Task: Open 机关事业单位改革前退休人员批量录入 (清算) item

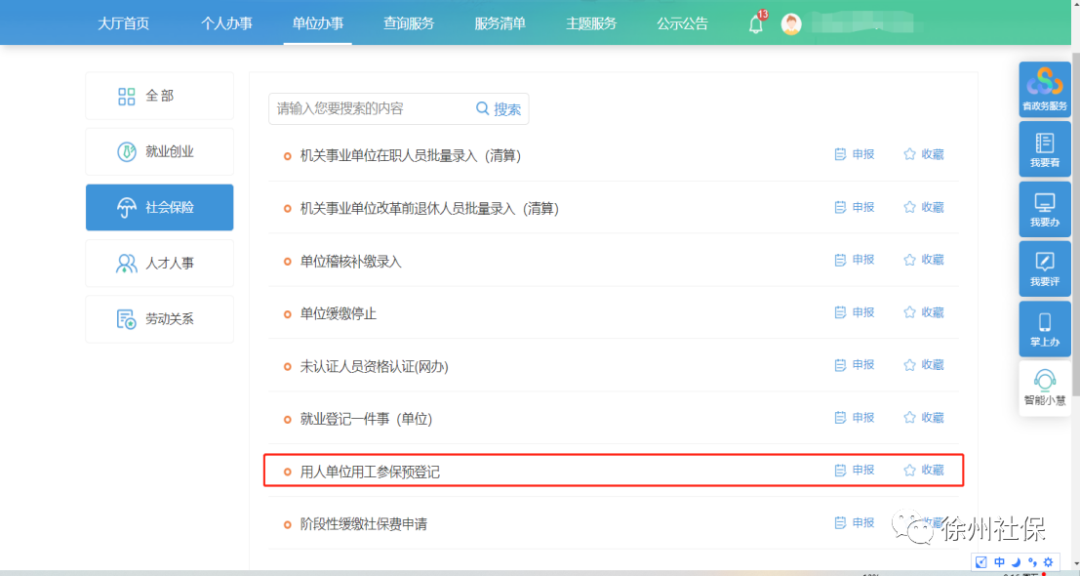Action: click(x=429, y=209)
